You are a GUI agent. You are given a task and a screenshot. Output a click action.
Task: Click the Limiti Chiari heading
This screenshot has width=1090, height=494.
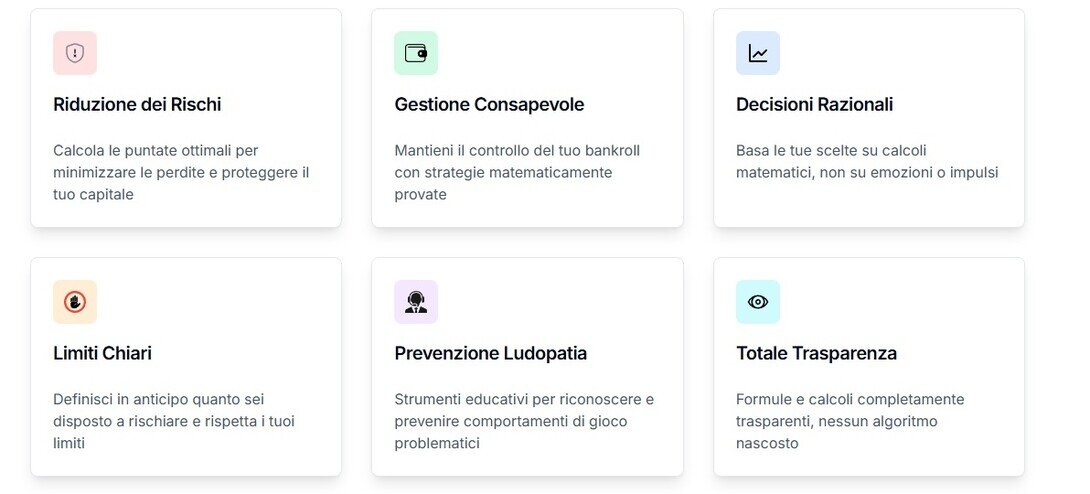point(102,353)
